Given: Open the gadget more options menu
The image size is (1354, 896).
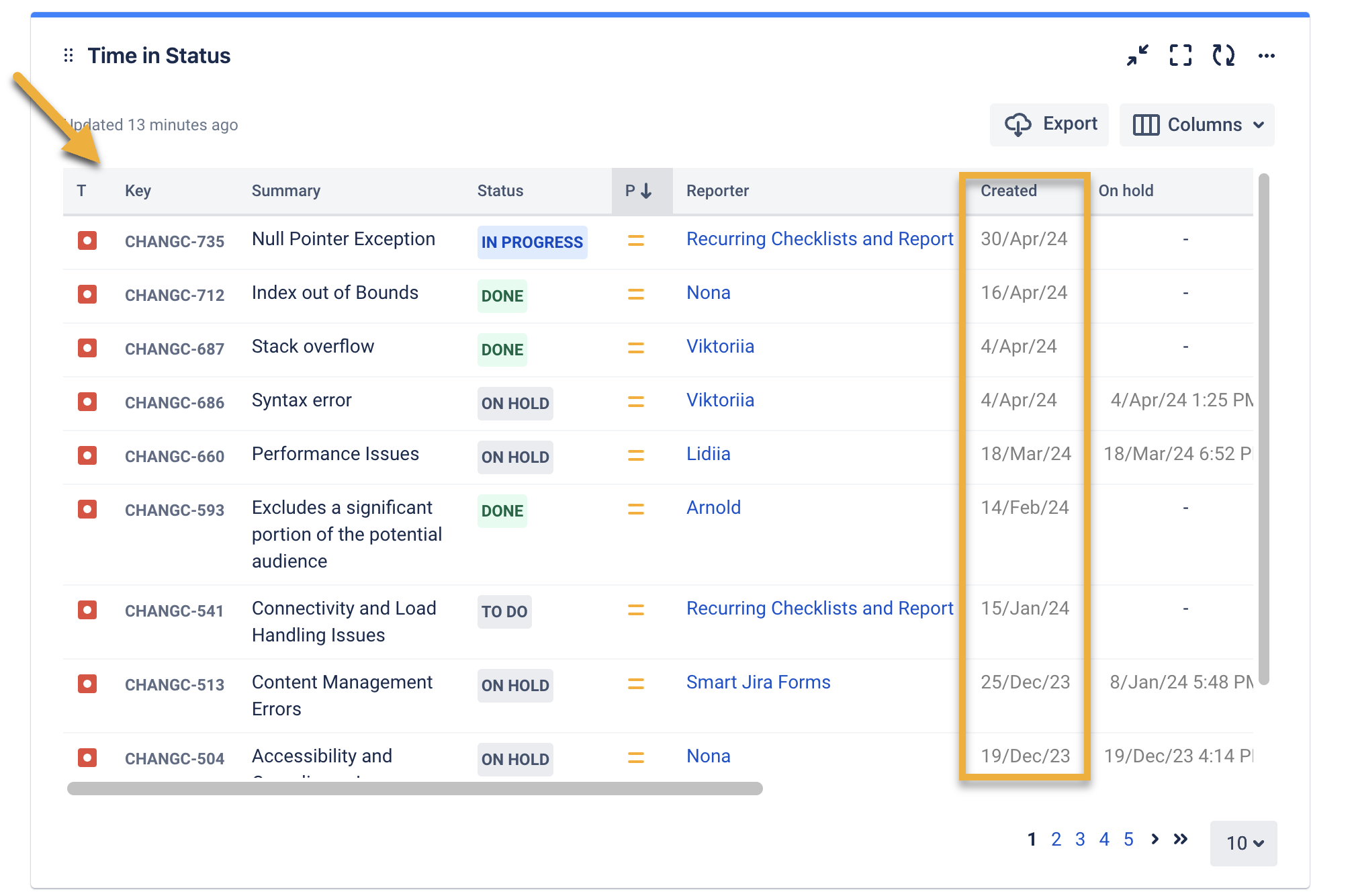Looking at the screenshot, I should [1267, 56].
